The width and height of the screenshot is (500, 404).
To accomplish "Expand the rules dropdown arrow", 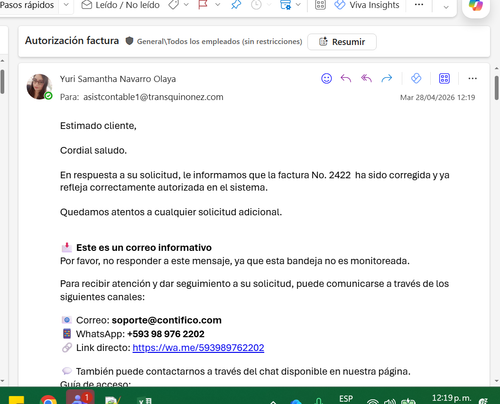I will [x=298, y=5].
